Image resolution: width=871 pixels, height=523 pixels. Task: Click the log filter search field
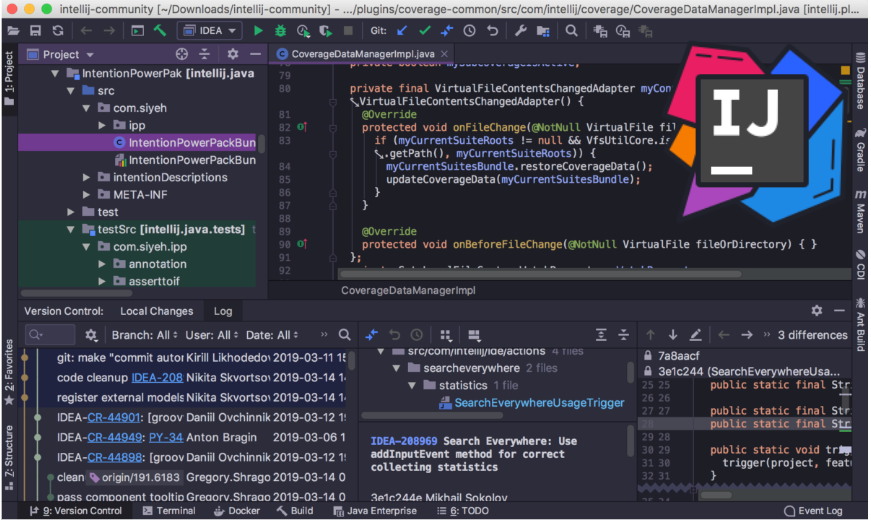coord(50,335)
